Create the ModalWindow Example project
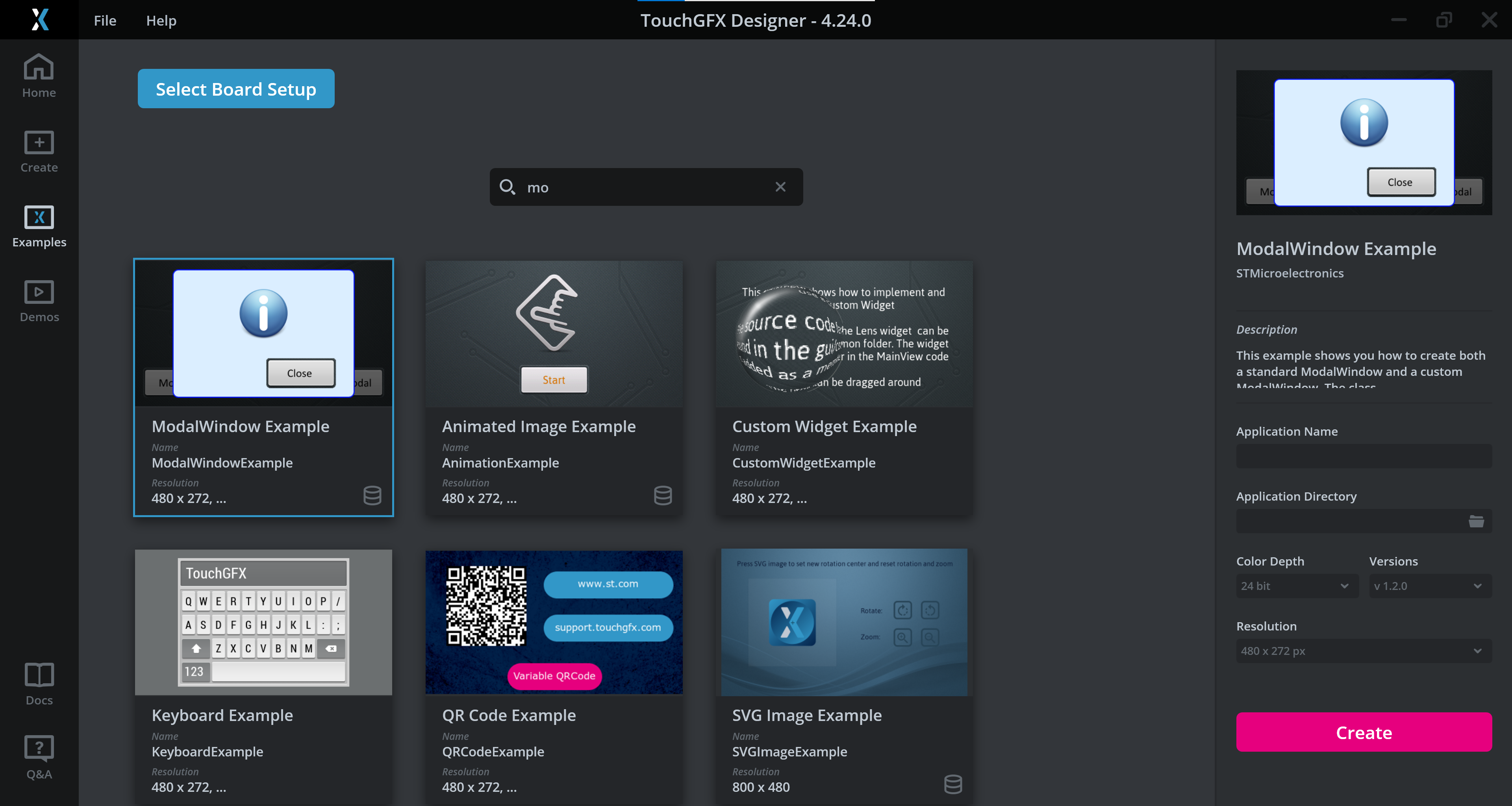1512x806 pixels. coord(1363,732)
